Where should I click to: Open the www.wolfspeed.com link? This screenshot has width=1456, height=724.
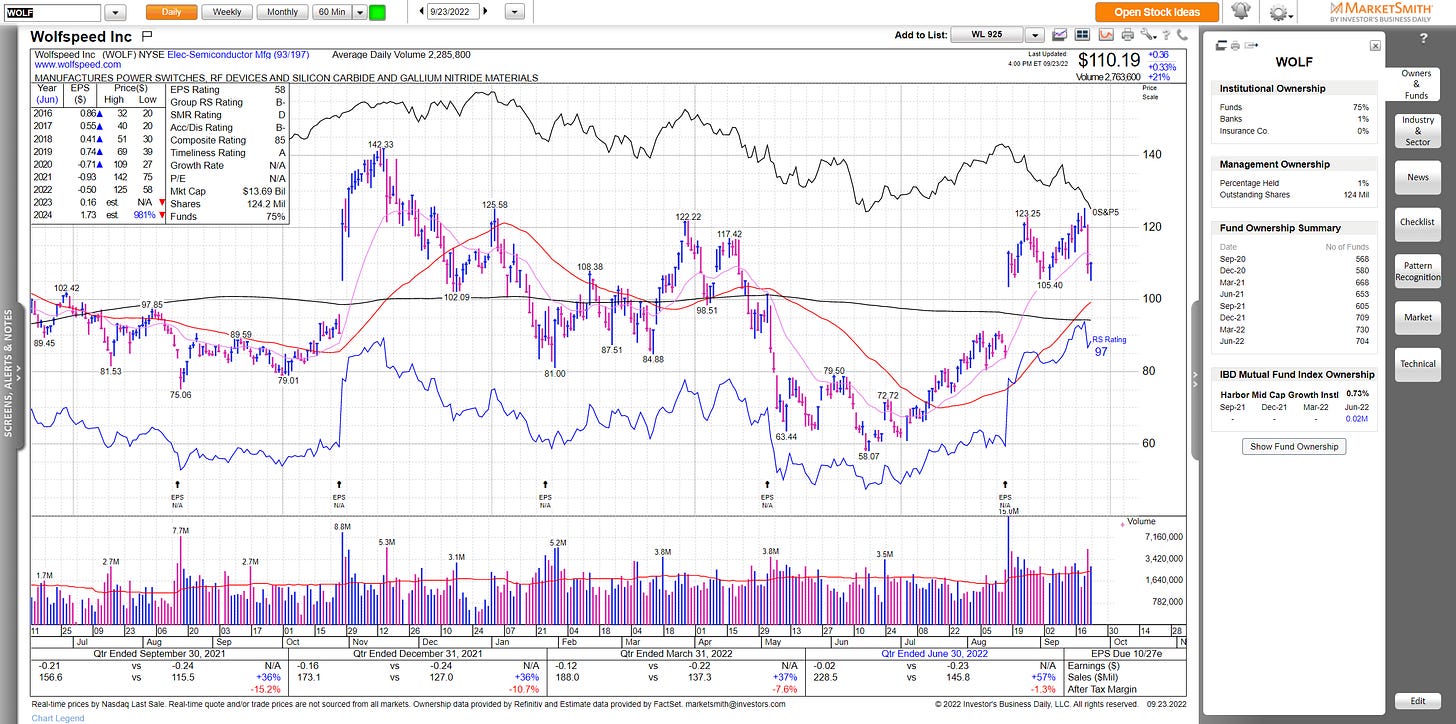point(77,64)
